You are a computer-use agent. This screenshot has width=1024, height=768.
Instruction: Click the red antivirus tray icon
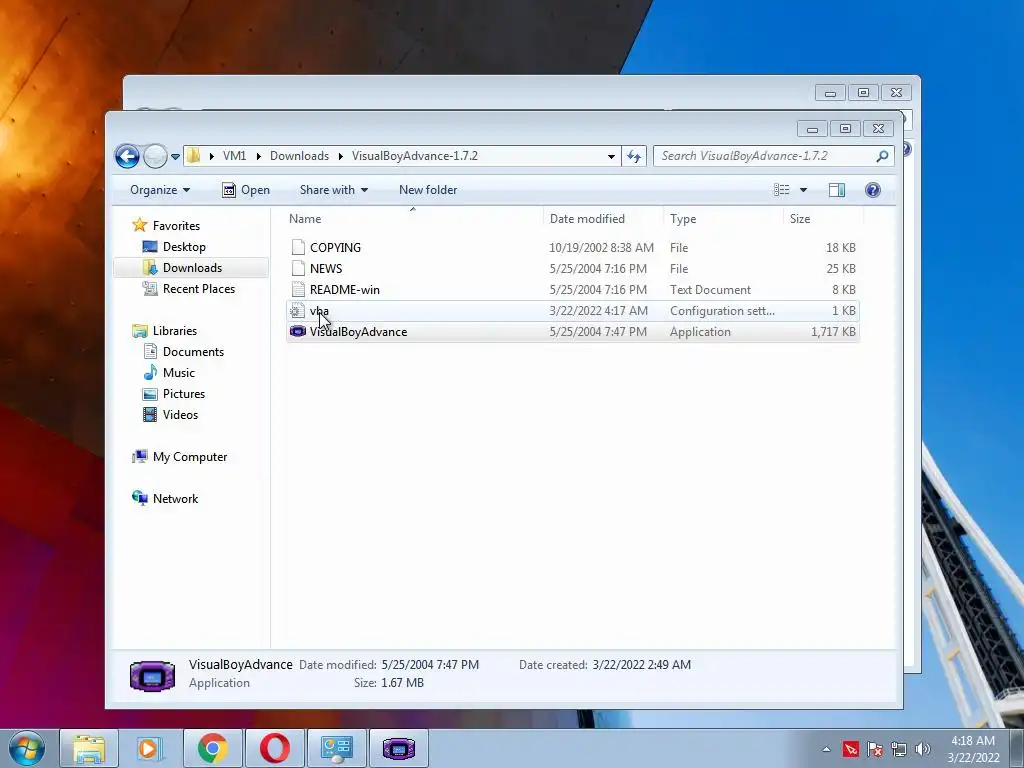850,749
